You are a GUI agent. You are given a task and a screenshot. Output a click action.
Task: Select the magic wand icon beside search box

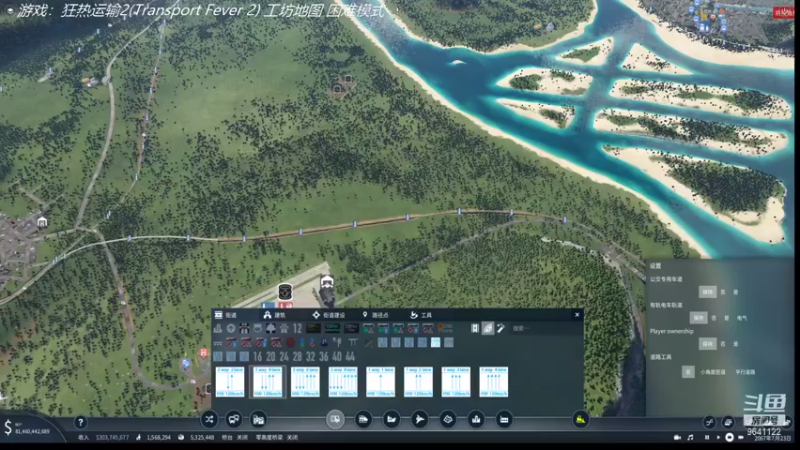(501, 328)
